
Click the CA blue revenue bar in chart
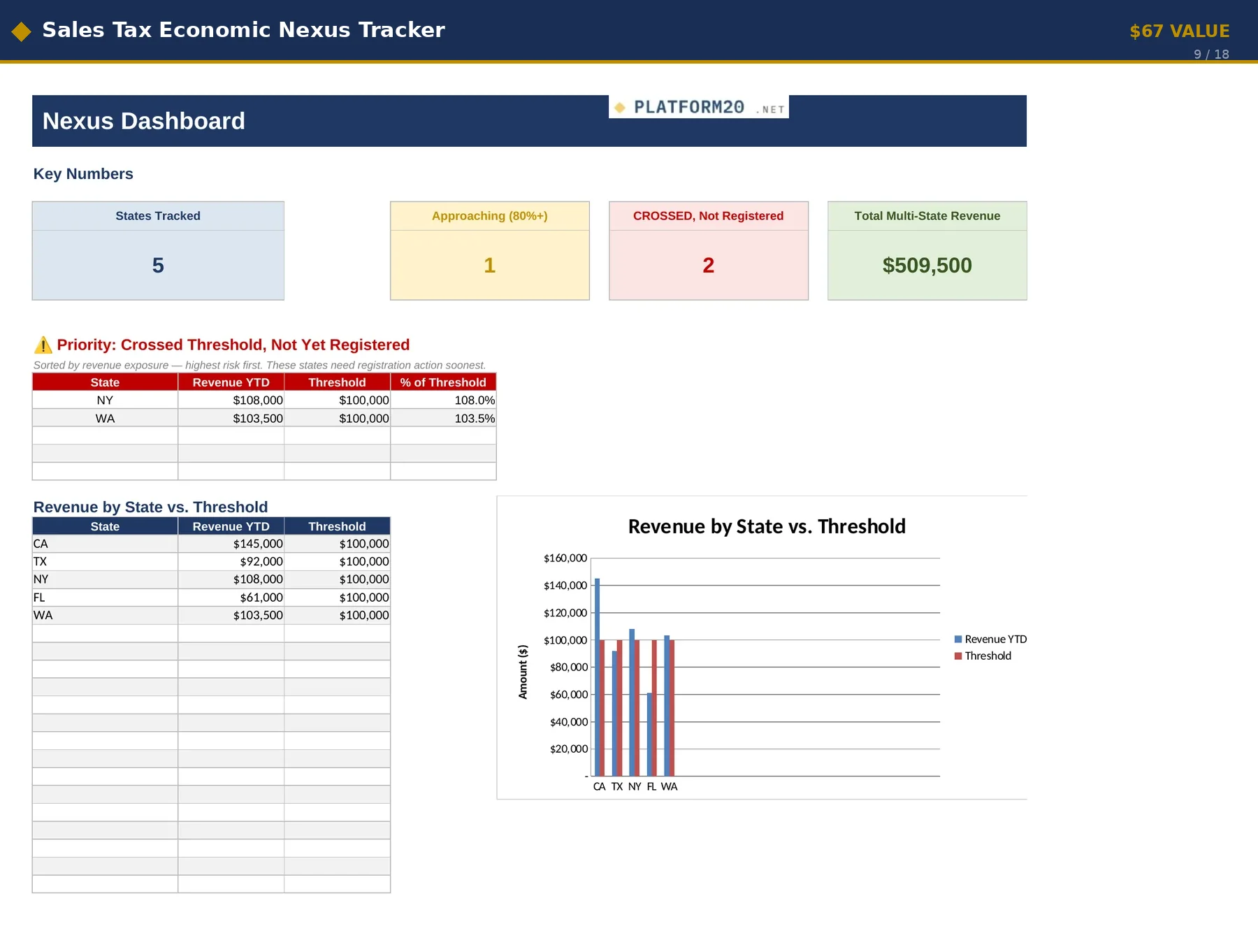[597, 677]
